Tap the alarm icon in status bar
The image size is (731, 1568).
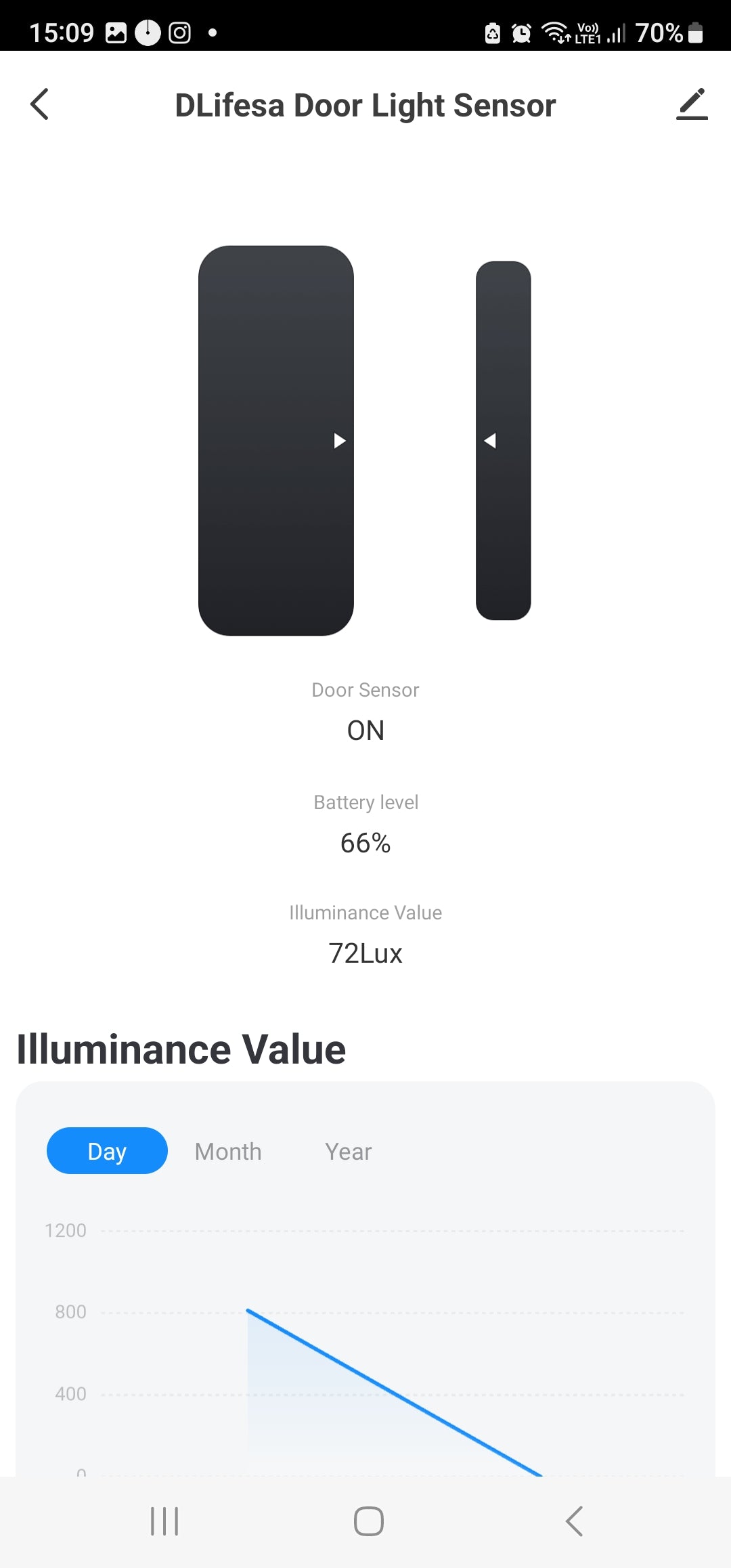click(x=521, y=32)
